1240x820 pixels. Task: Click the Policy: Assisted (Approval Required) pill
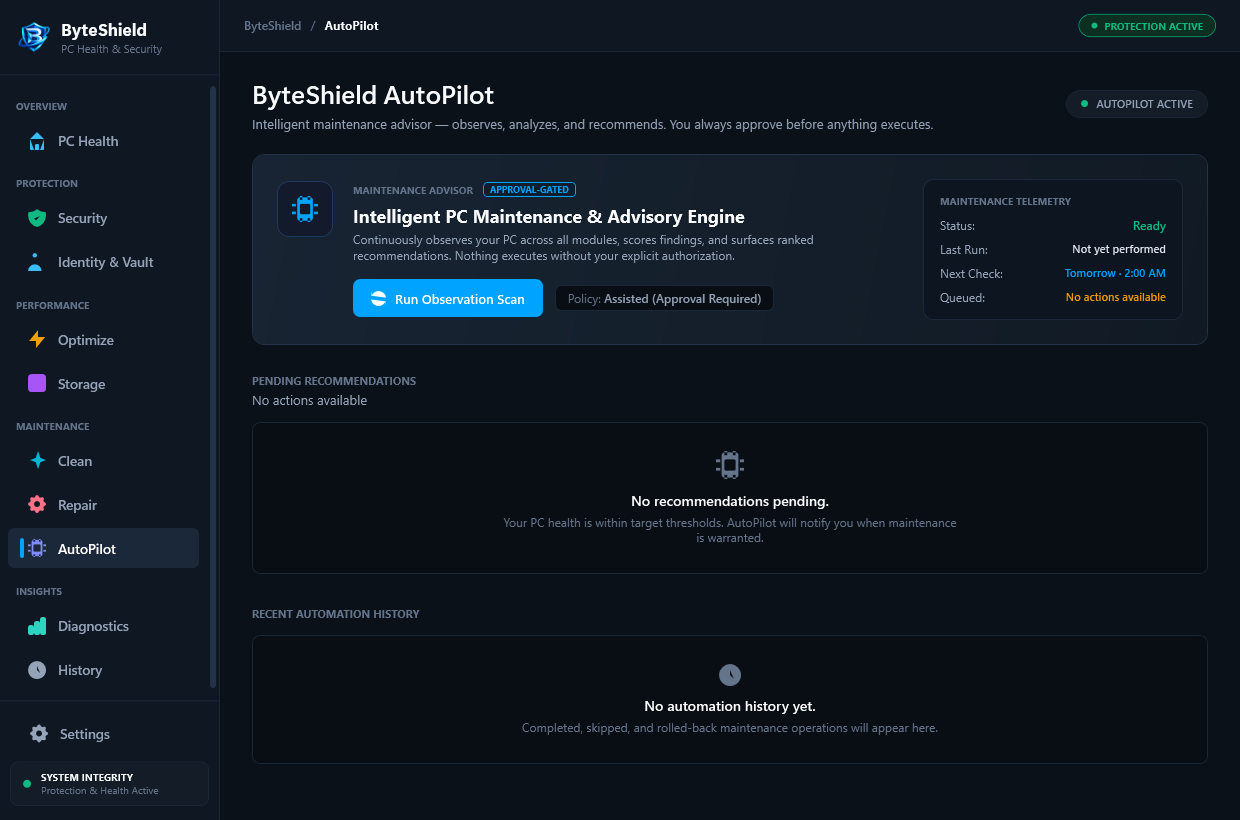[x=664, y=298]
